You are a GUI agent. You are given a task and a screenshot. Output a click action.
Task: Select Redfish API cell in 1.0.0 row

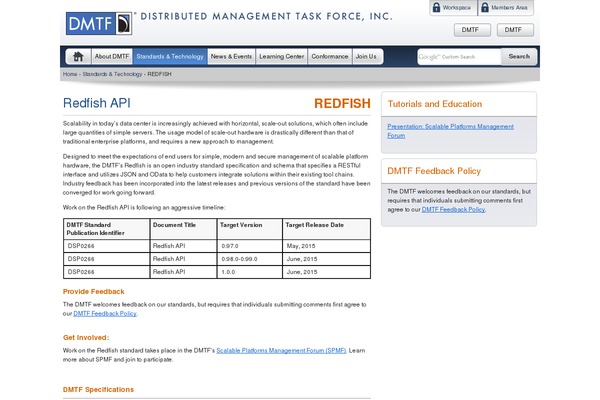pos(183,272)
